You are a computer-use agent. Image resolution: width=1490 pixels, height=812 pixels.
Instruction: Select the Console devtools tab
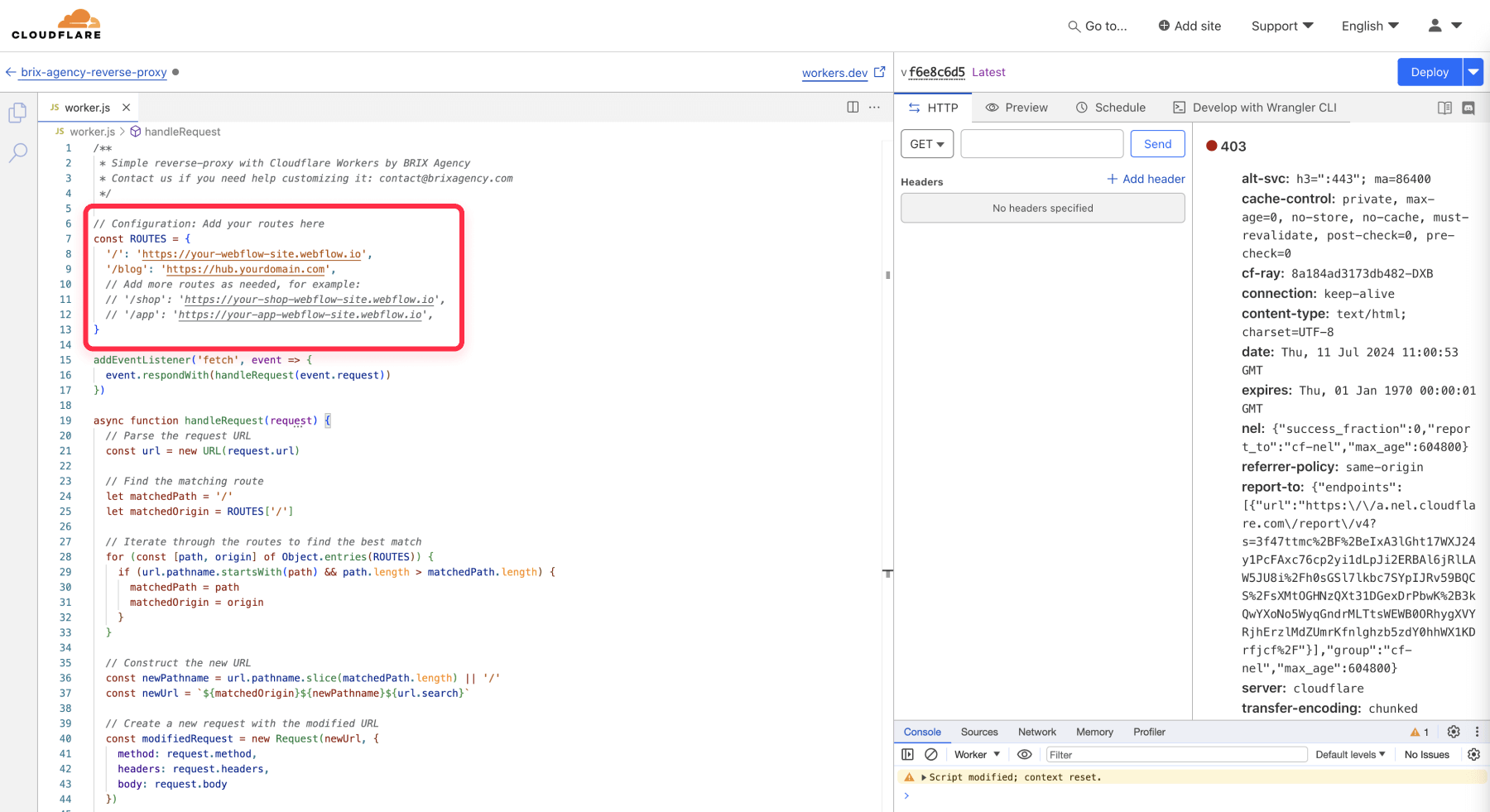[x=922, y=732]
